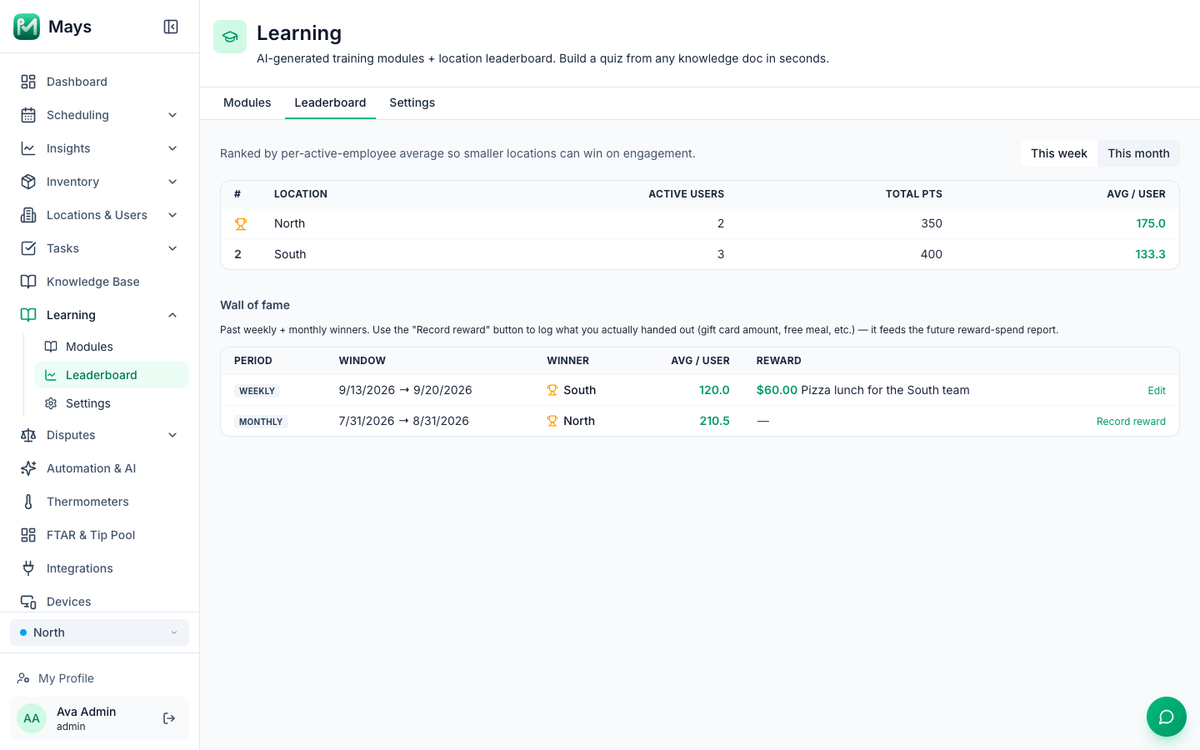Click the 9/13/2026 → 9/20/2026 window
The height and width of the screenshot is (750, 1200).
pos(405,390)
